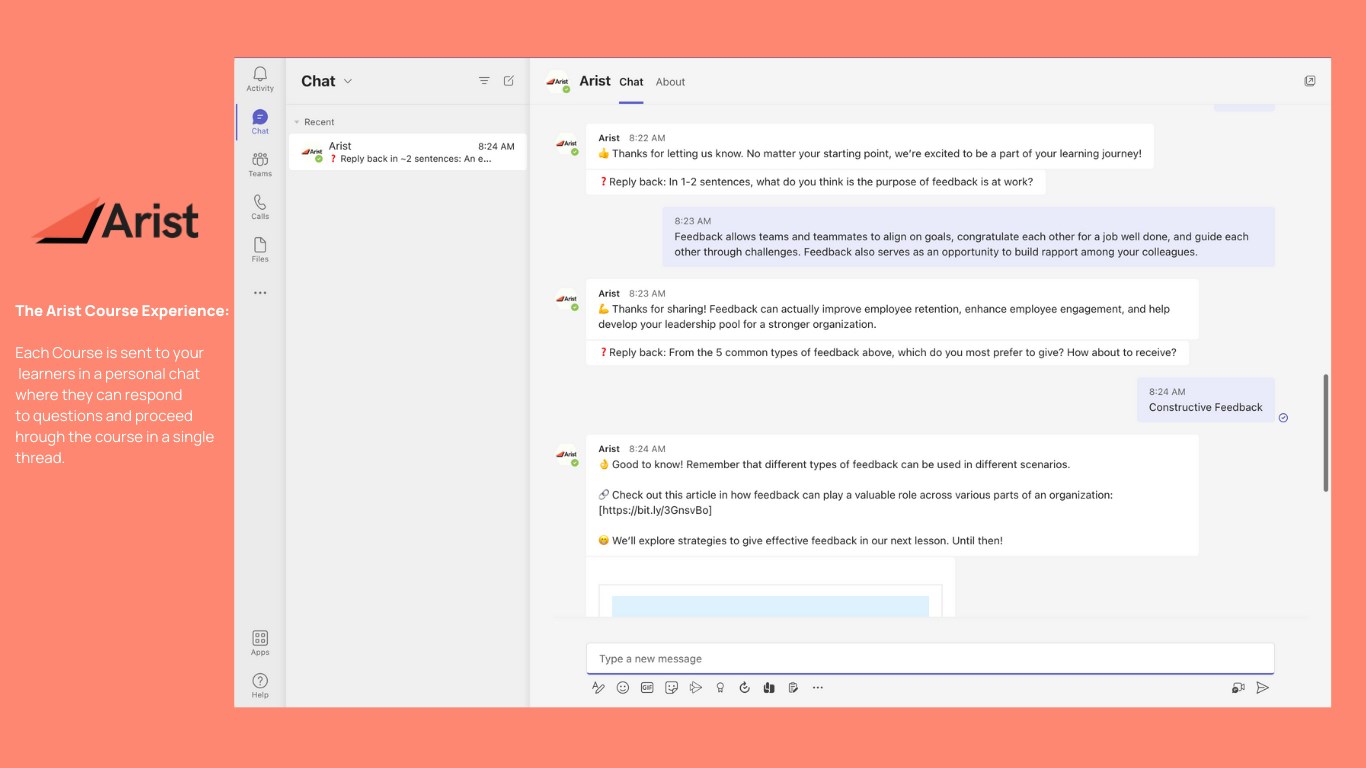Click the Viva thumbs icon in compose bar
This screenshot has width=1366, height=768.
point(769,687)
